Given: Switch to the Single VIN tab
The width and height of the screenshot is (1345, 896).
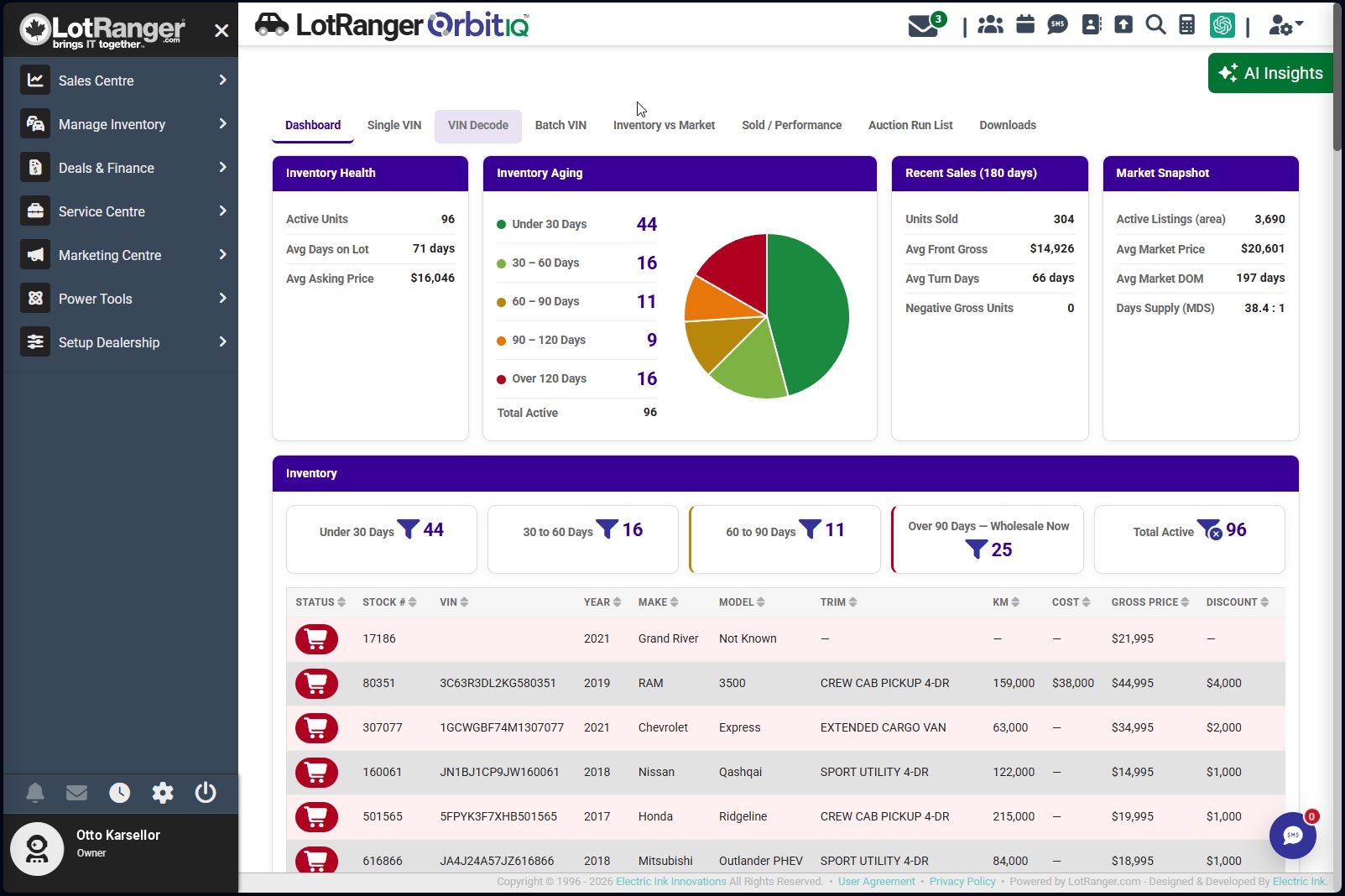Looking at the screenshot, I should 394,126.
